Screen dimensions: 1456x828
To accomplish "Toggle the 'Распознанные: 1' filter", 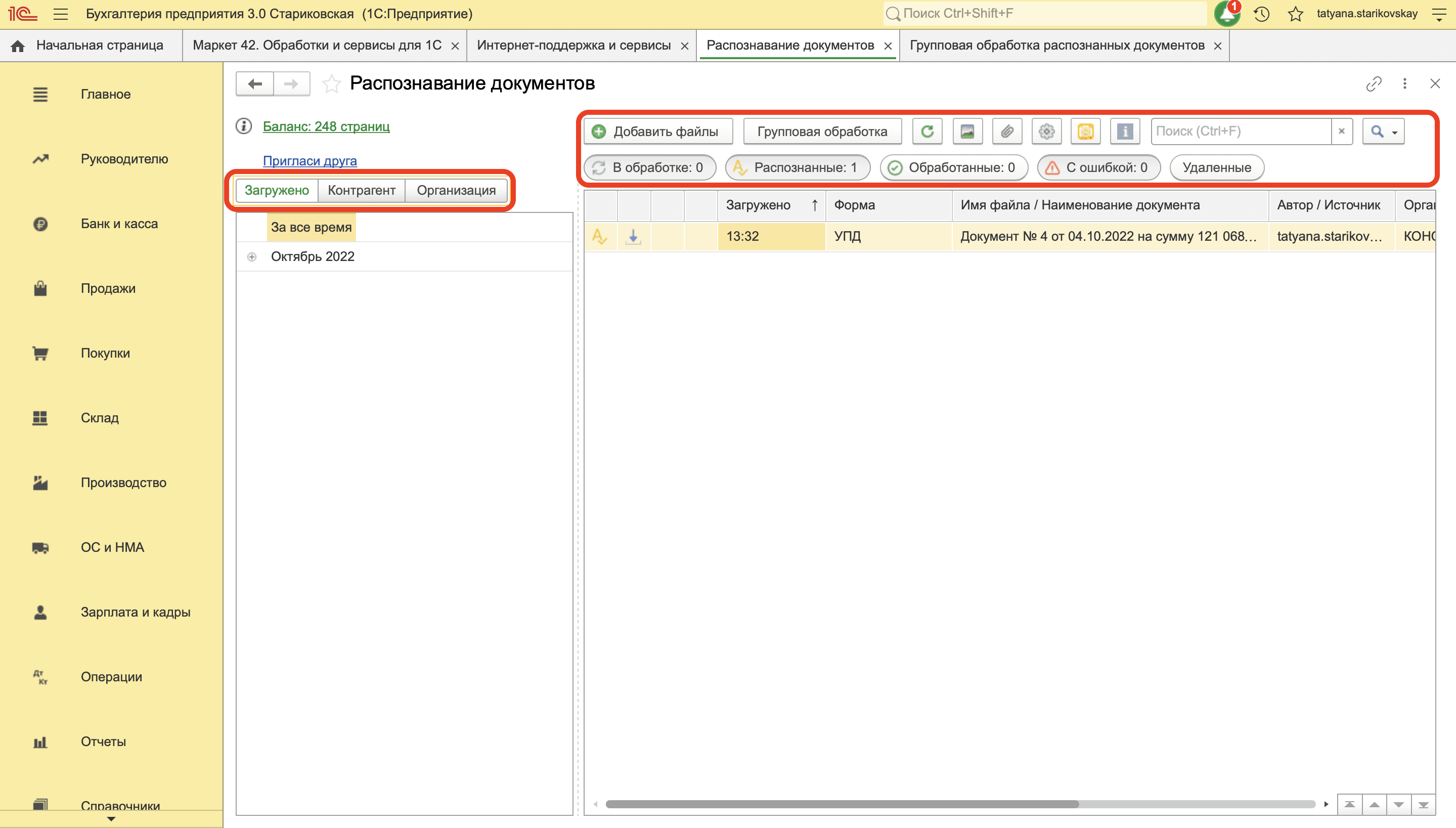I will pos(797,167).
